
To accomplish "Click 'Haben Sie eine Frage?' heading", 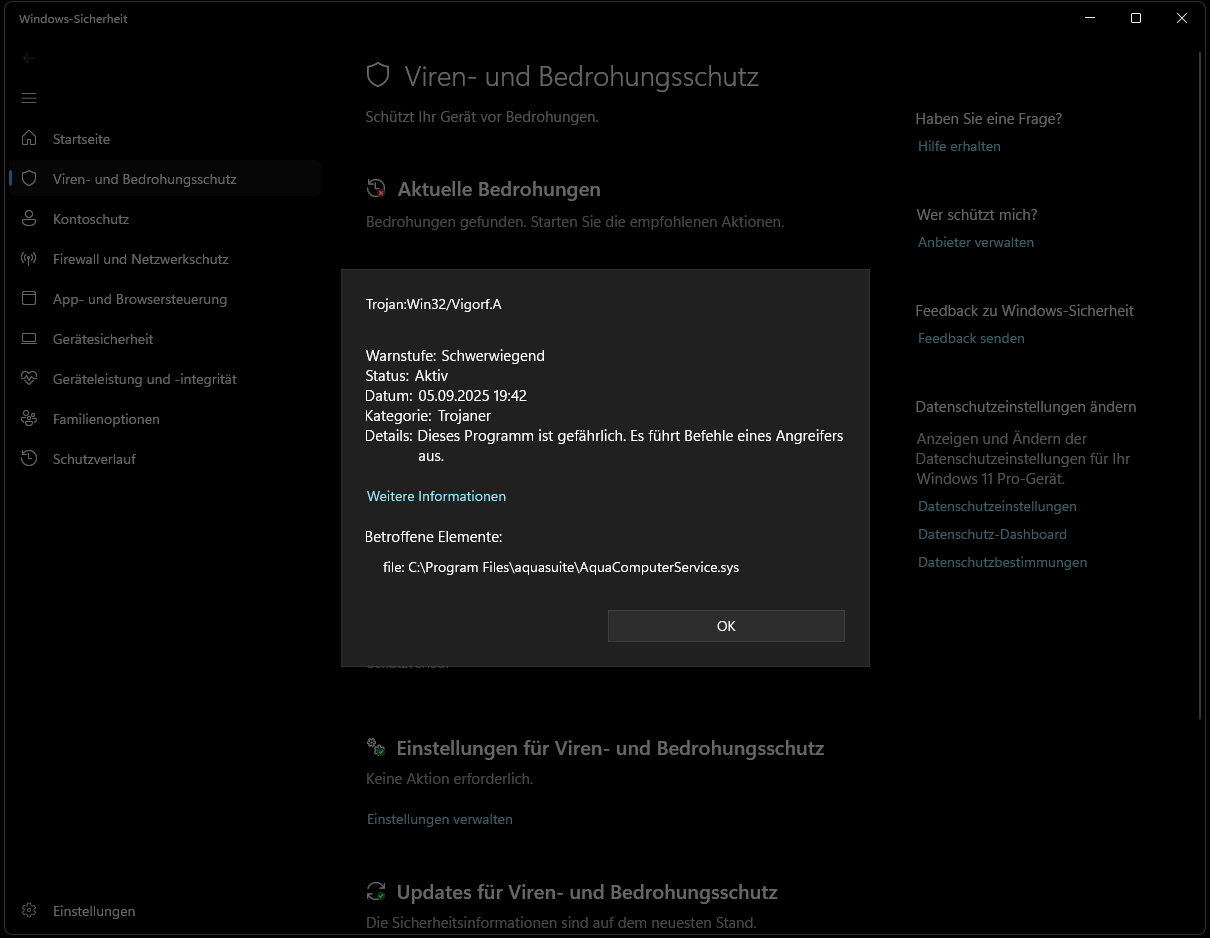I will 988,118.
